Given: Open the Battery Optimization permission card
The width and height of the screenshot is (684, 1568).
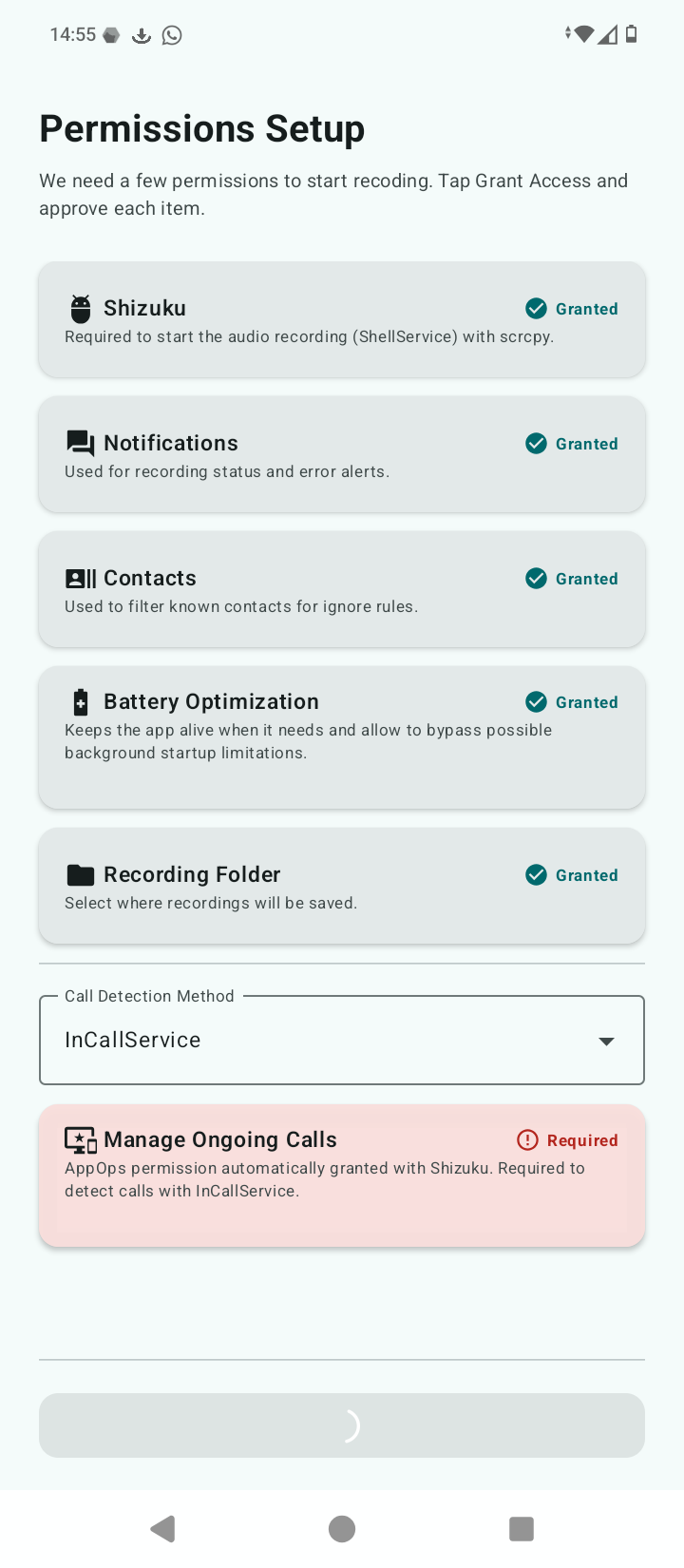Looking at the screenshot, I should coord(342,737).
